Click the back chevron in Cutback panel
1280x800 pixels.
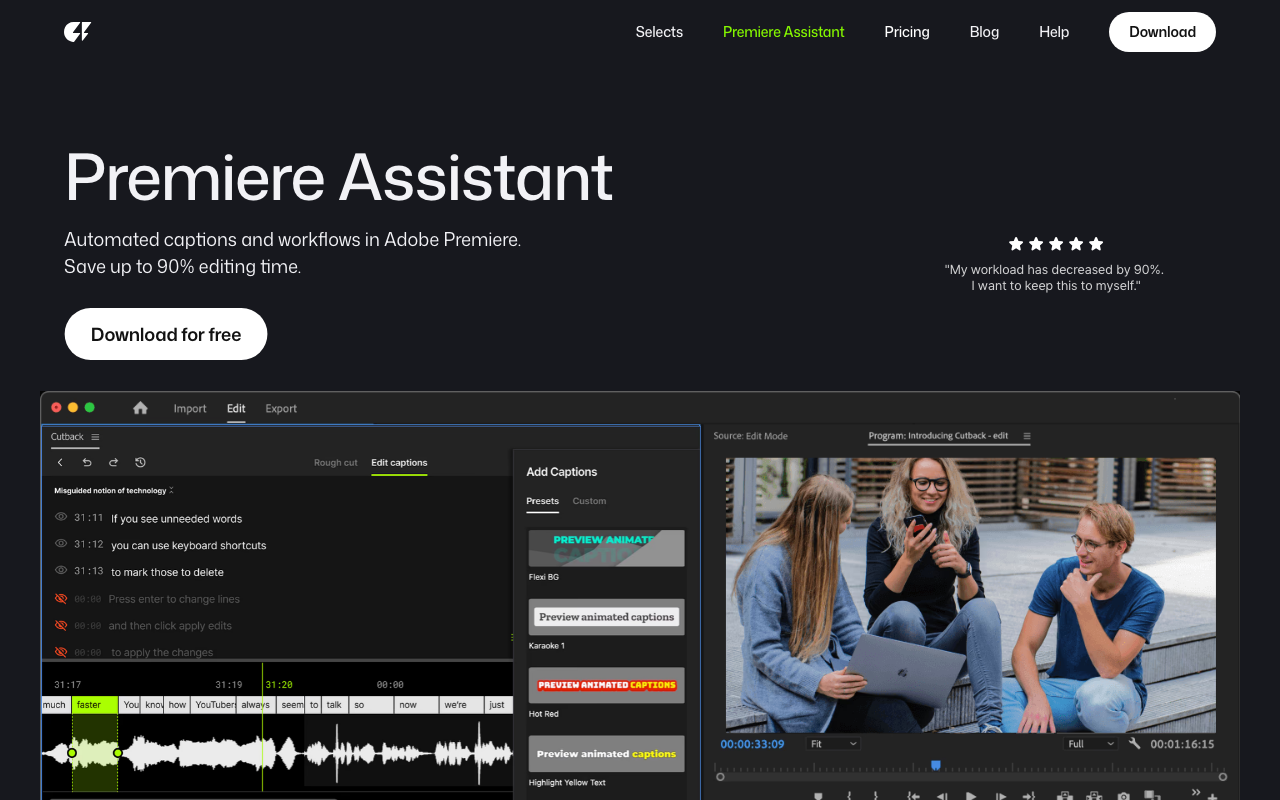point(60,463)
